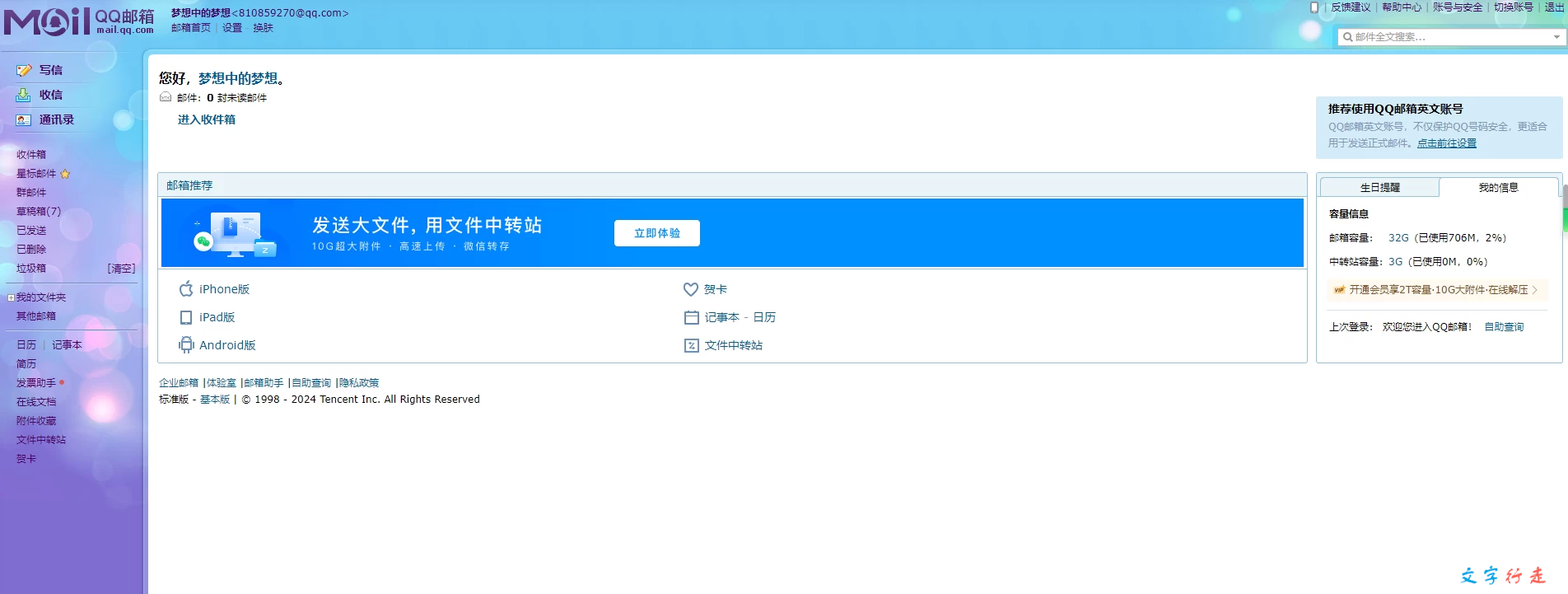1568x594 pixels.
Task: Click the 自助查询 link beside last login
Action: tap(1504, 327)
